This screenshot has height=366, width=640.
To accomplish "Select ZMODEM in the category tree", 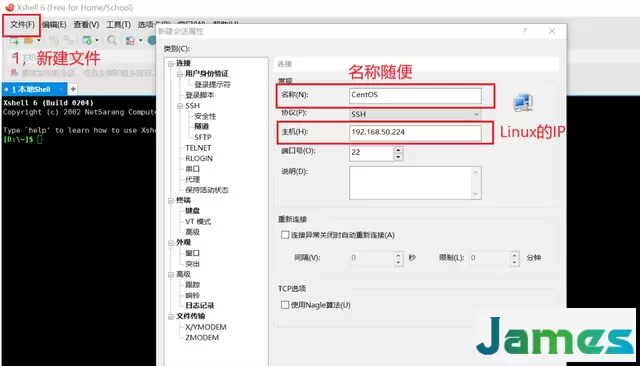I will [x=202, y=337].
